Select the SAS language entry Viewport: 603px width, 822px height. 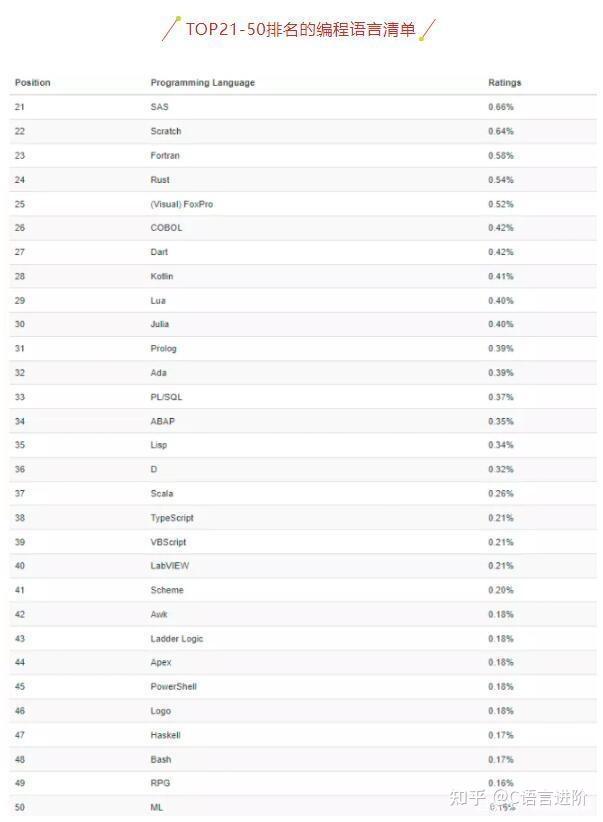[x=159, y=107]
